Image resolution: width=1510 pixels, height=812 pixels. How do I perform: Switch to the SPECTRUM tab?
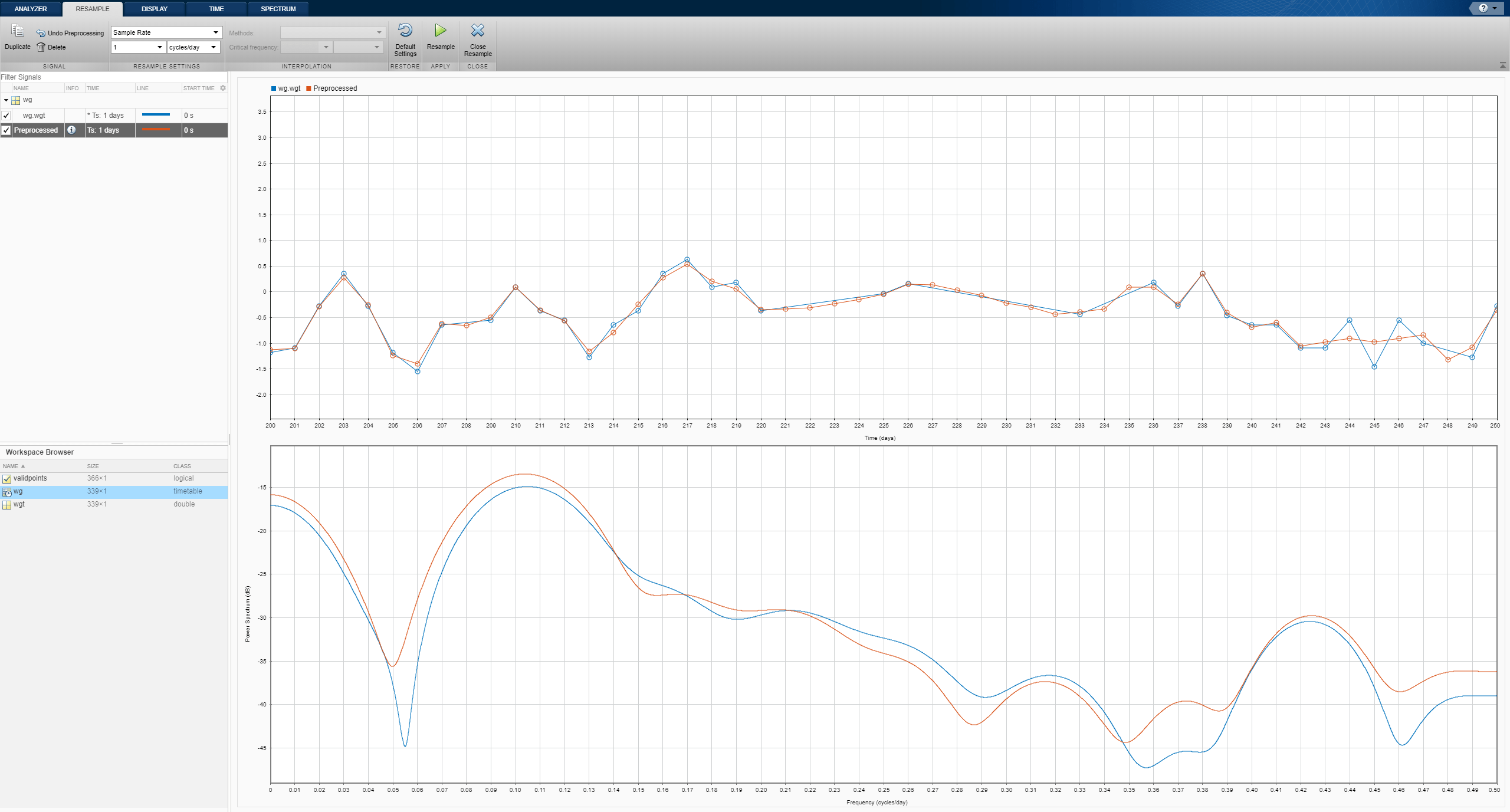point(278,9)
